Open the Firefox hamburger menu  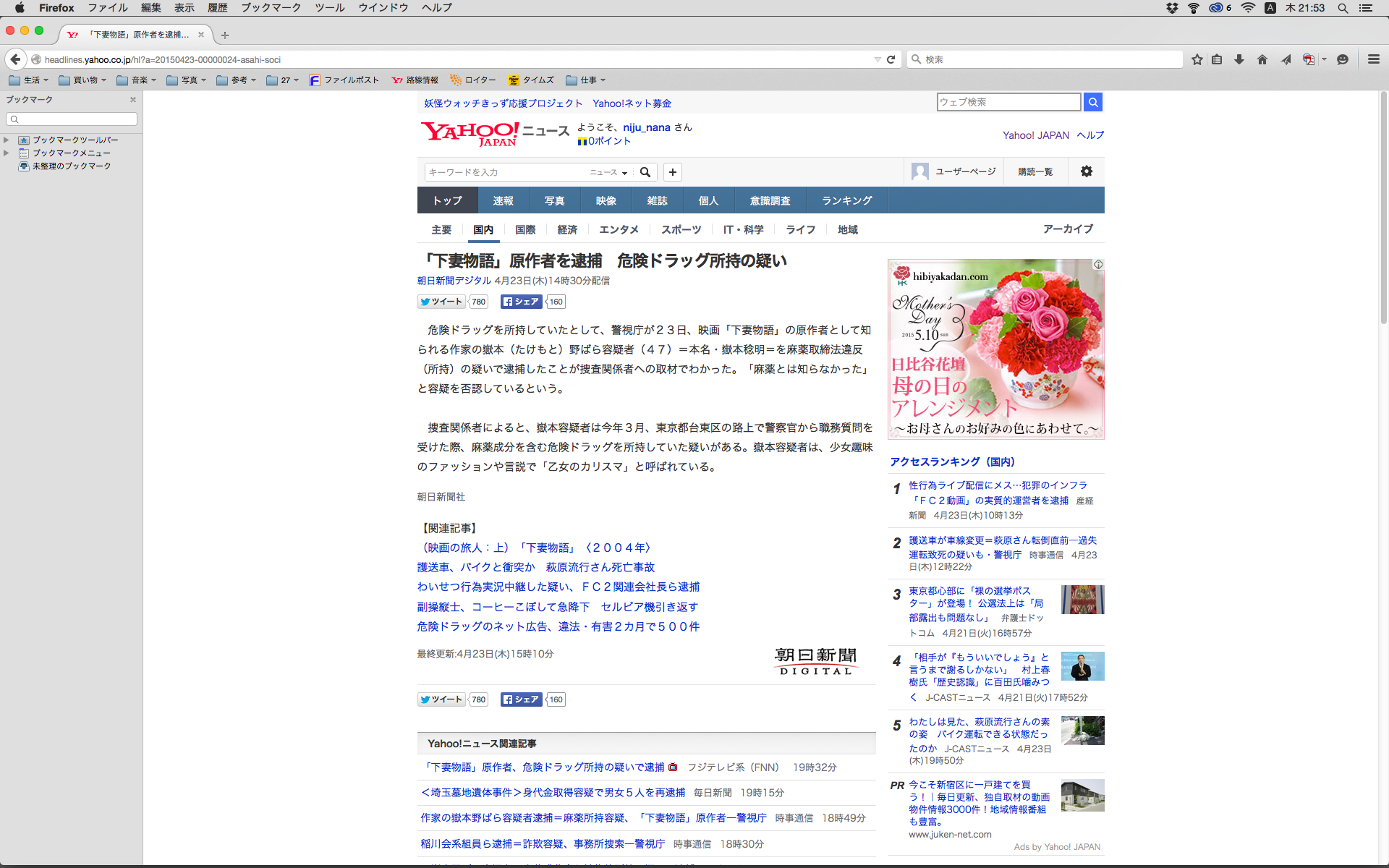[x=1373, y=59]
